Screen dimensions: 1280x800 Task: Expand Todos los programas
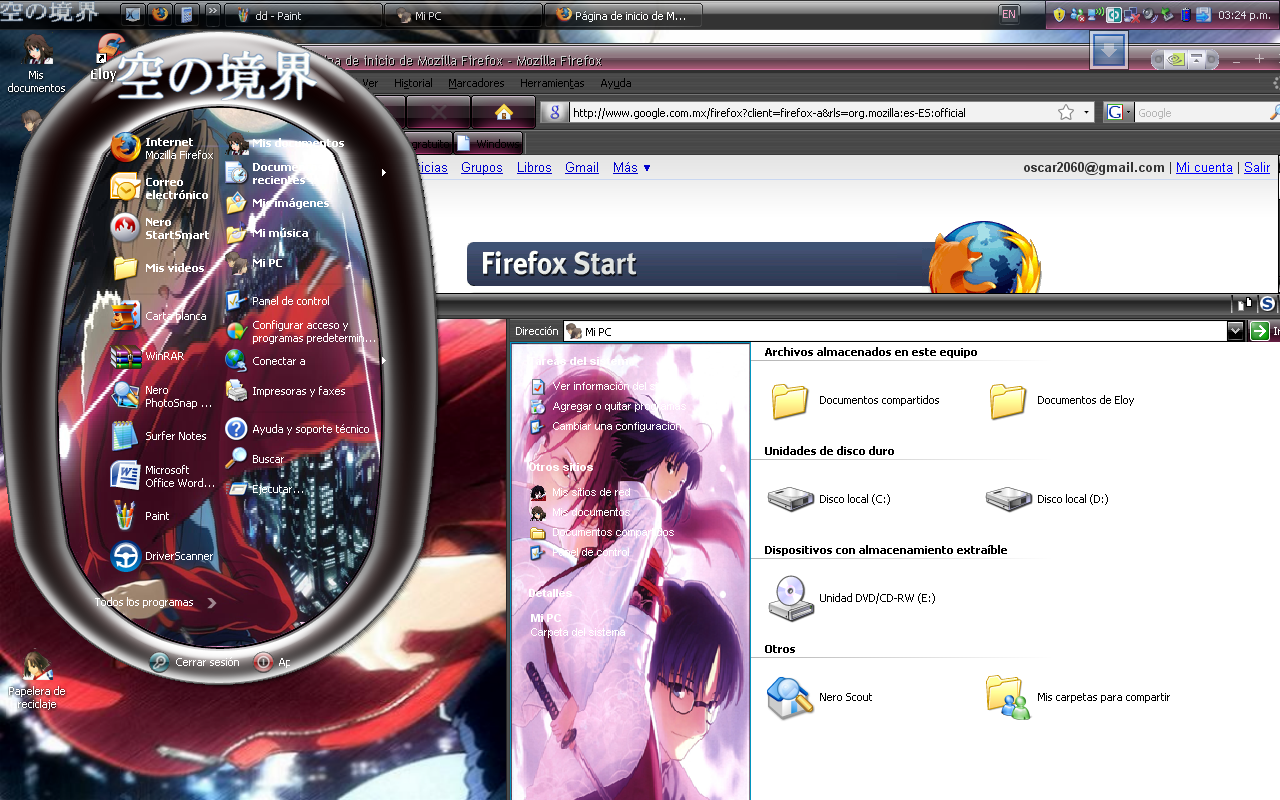[157, 602]
